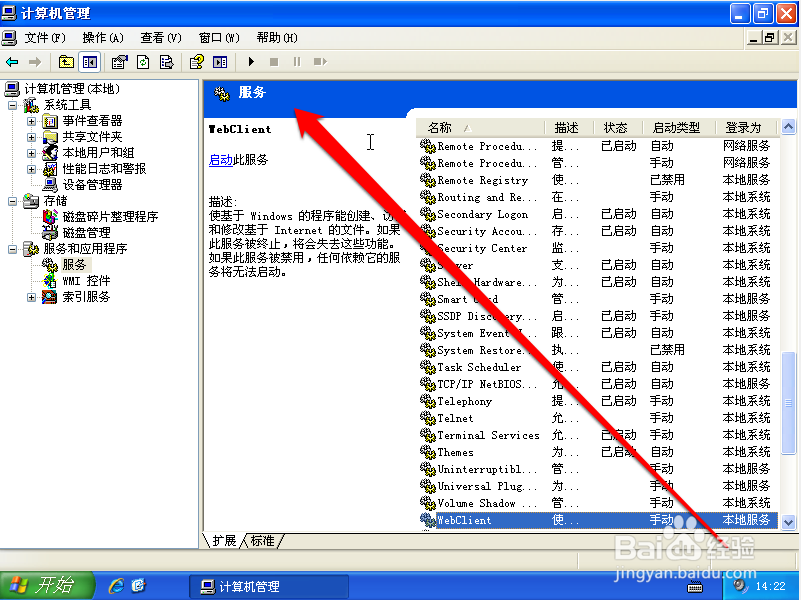The width and height of the screenshot is (801, 600).
Task: Select the 本地用户和组 tree node
Action: [x=98, y=153]
